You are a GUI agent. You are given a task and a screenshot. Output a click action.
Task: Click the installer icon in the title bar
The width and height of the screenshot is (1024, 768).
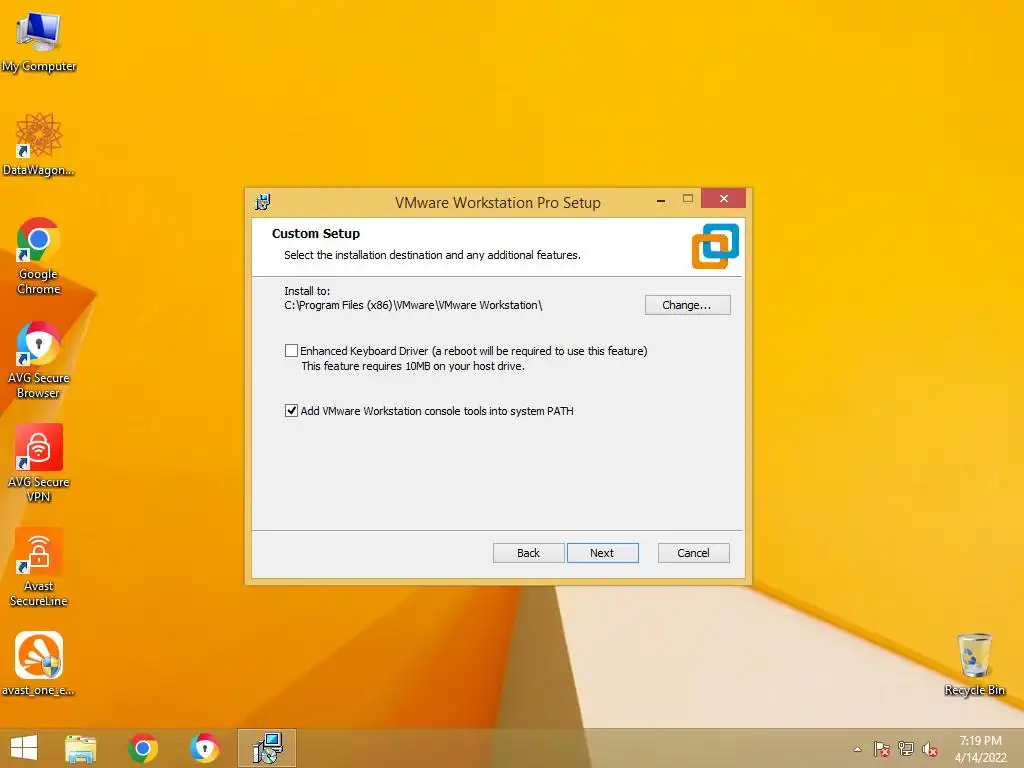[x=263, y=202]
